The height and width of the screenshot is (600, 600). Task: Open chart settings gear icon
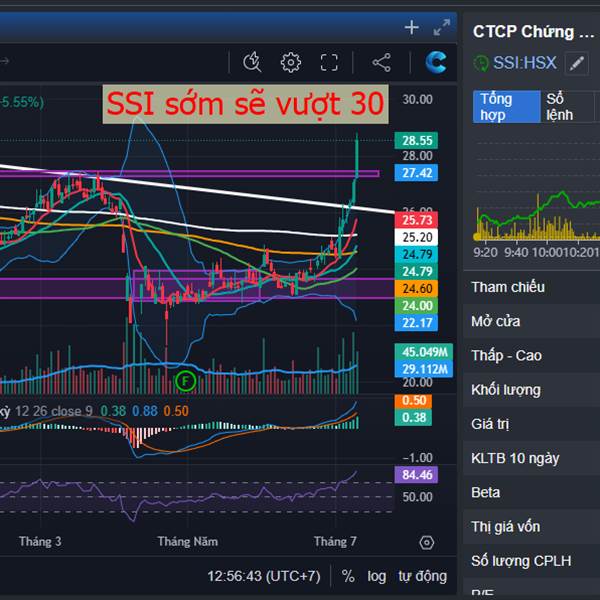291,62
